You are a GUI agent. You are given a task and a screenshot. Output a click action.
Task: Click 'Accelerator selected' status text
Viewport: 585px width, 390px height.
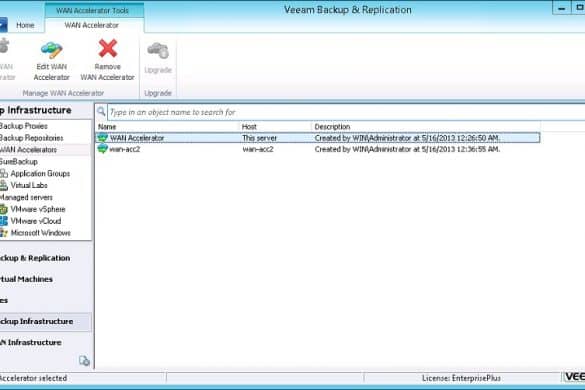[34, 378]
